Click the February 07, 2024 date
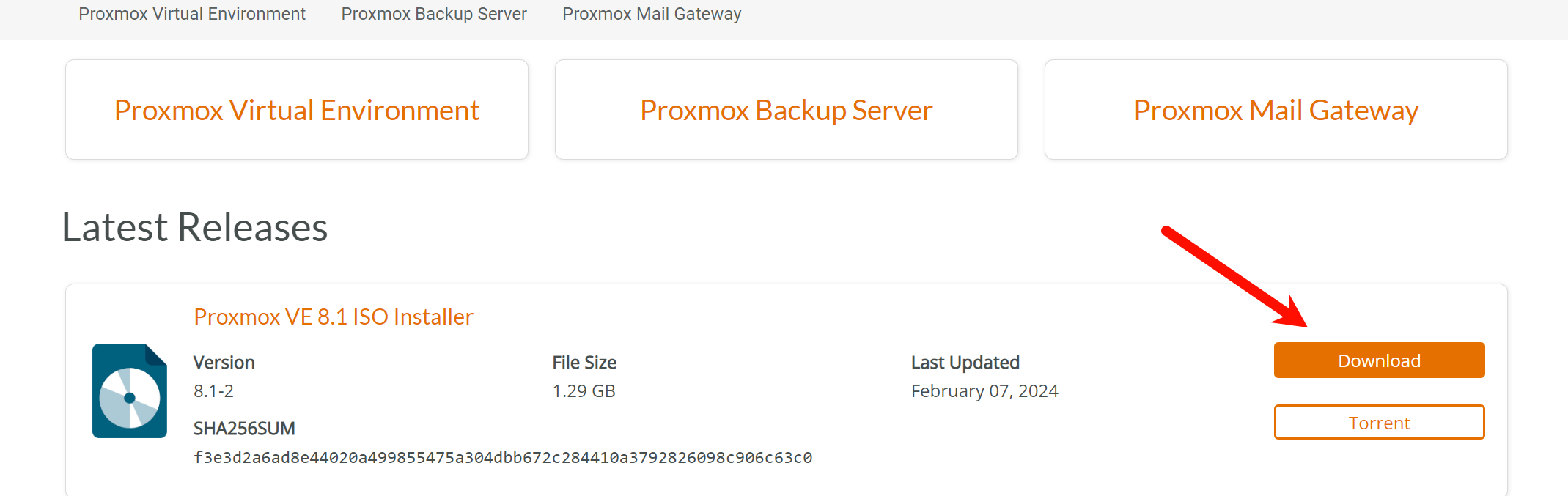The height and width of the screenshot is (496, 1568). pos(984,391)
